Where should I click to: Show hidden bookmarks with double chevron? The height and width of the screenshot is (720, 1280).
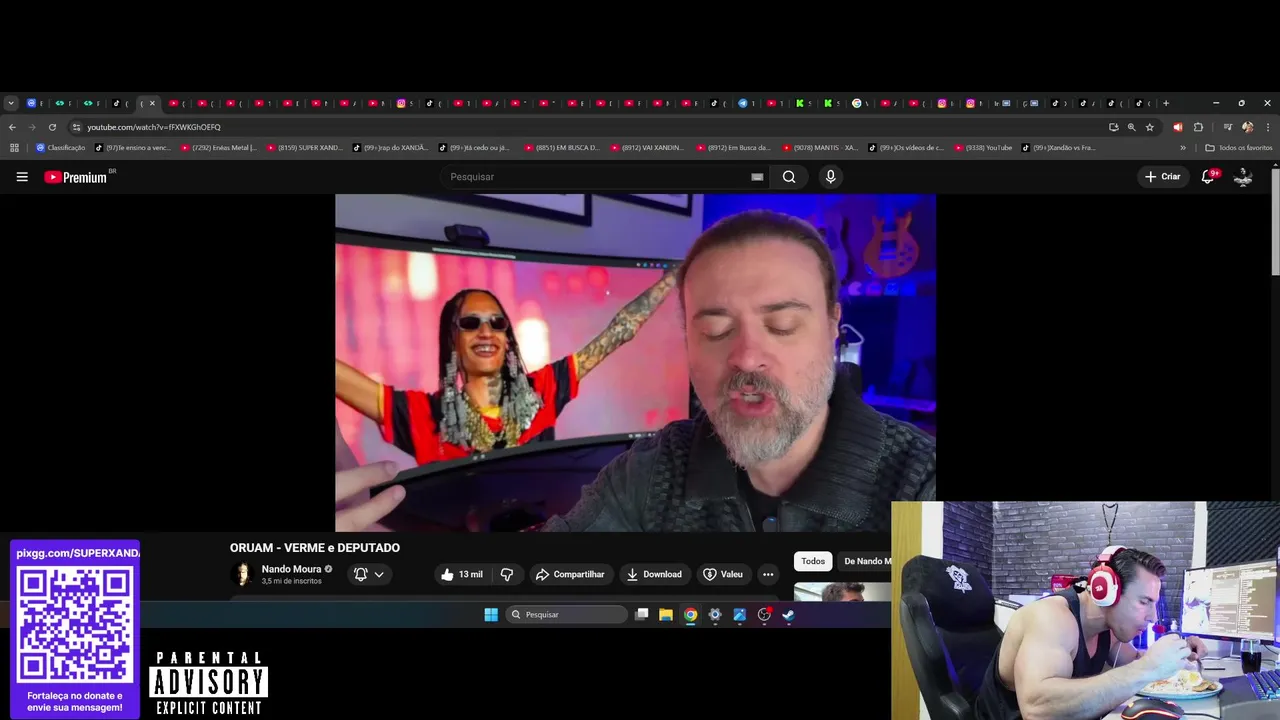click(x=1183, y=148)
